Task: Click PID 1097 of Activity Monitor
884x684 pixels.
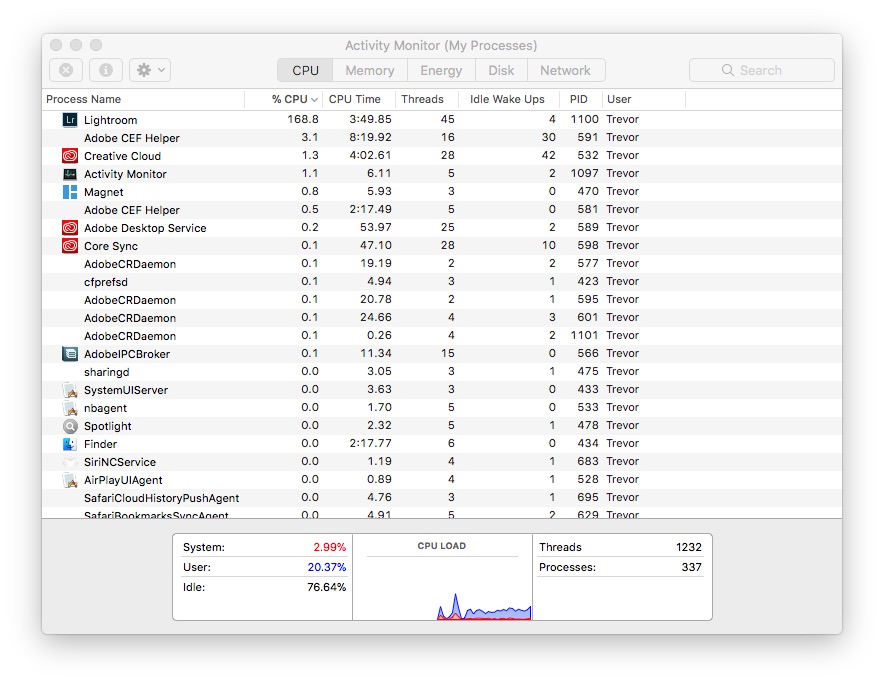Action: tap(584, 173)
